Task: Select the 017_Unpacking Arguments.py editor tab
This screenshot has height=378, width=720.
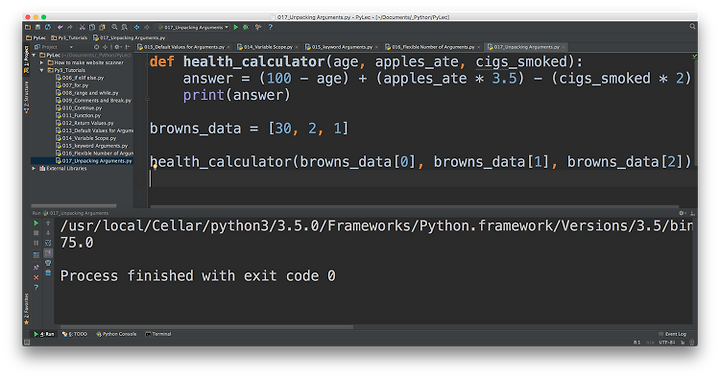Action: tap(526, 47)
